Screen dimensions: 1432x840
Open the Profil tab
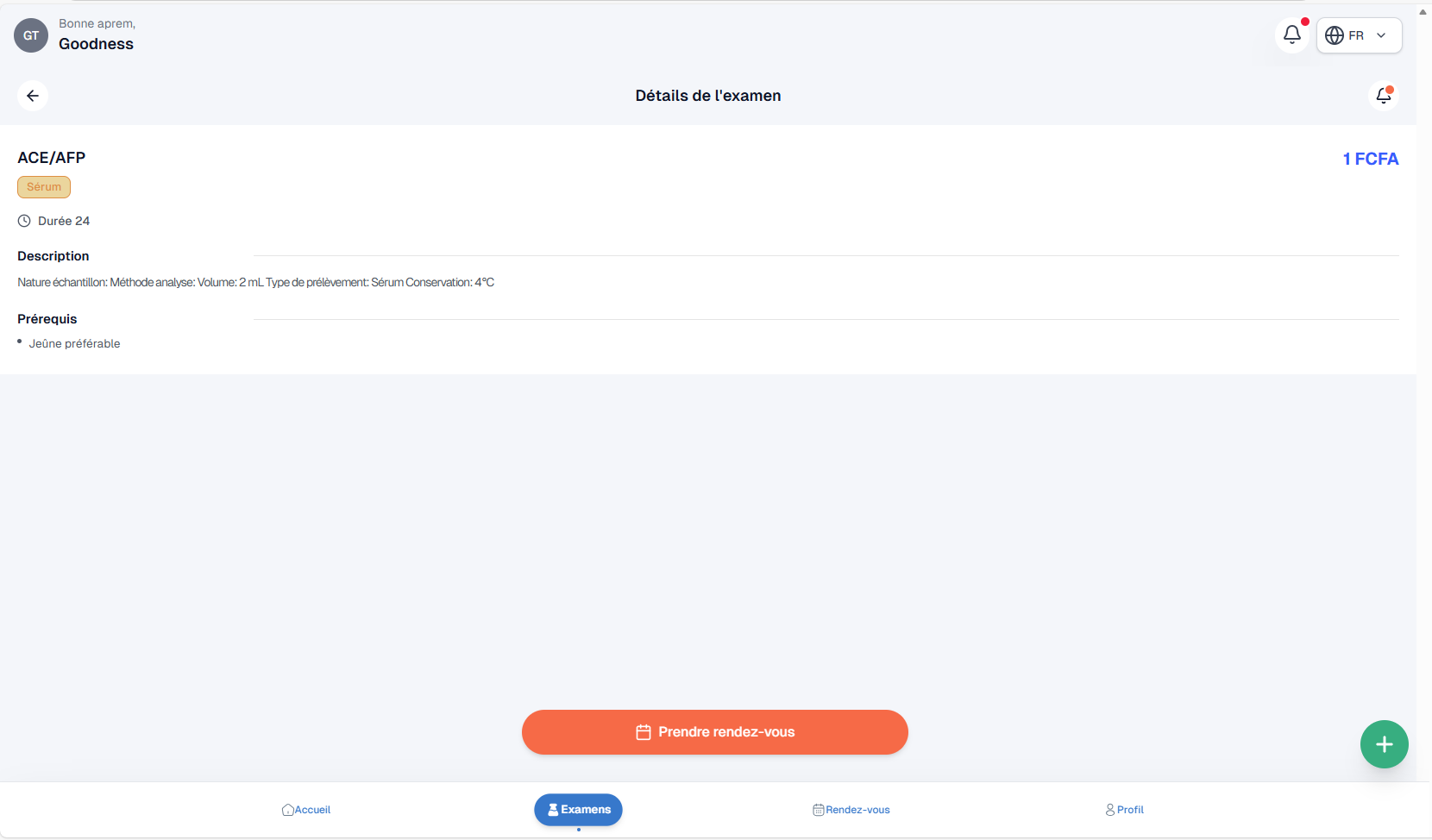1124,810
